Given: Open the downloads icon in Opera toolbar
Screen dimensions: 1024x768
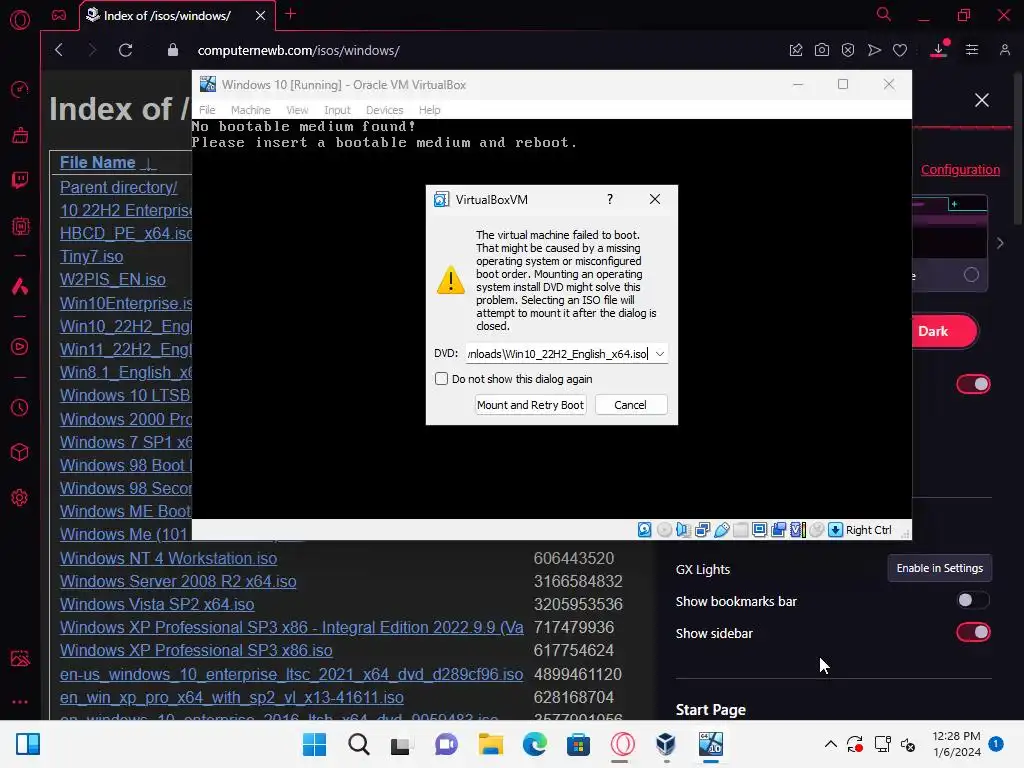Looking at the screenshot, I should click(938, 50).
